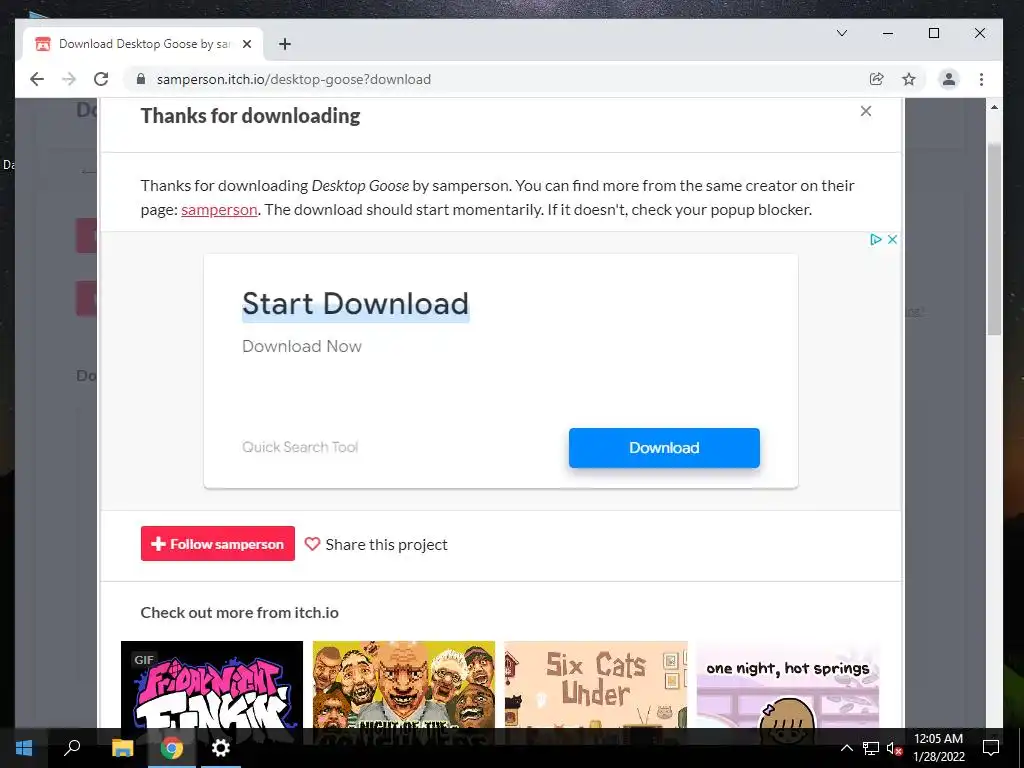Open Settings from the taskbar gear

click(x=221, y=748)
